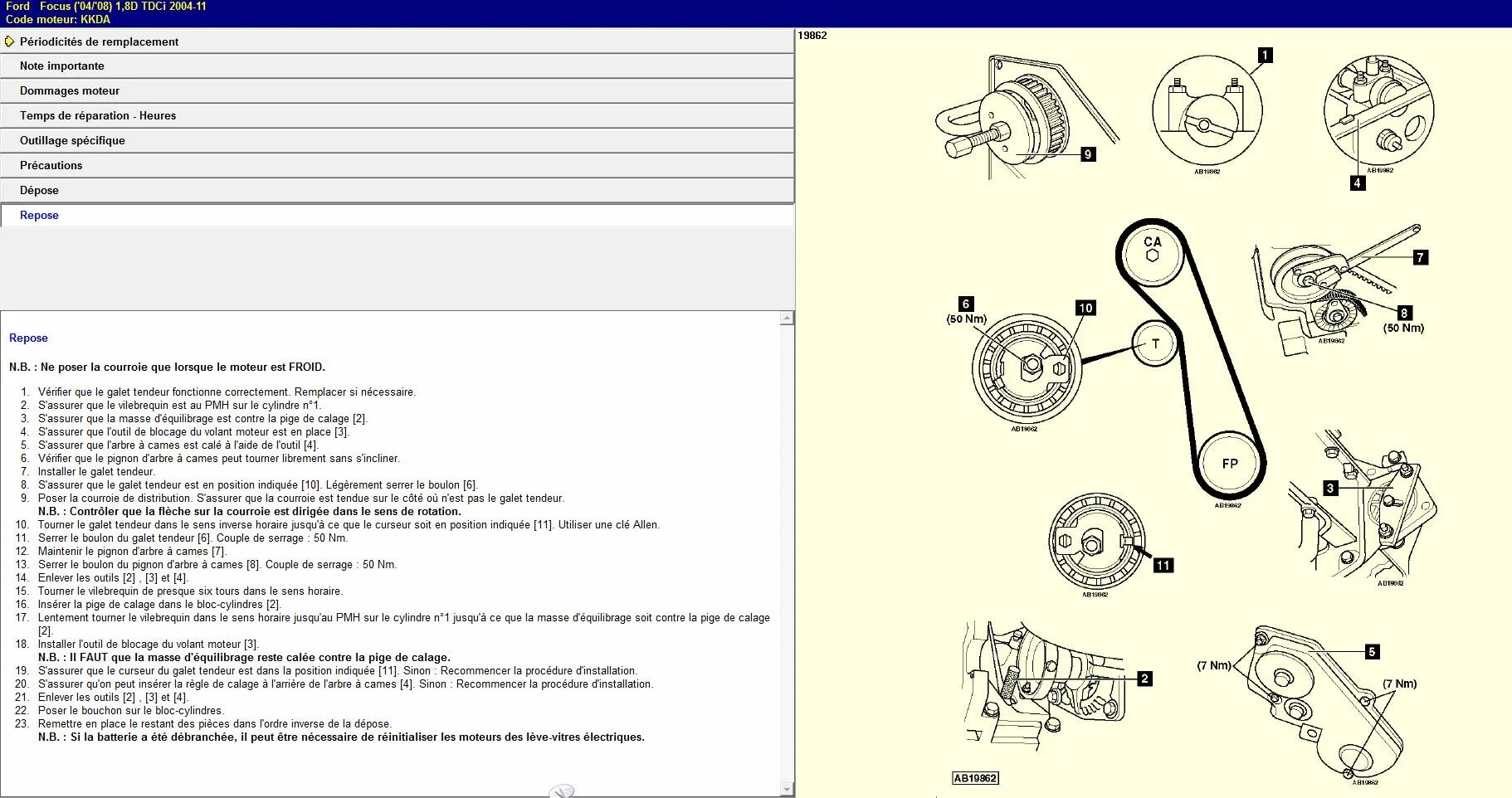The height and width of the screenshot is (798, 1512).
Task: Open Périodicités de remplacement section
Action: coord(397,41)
